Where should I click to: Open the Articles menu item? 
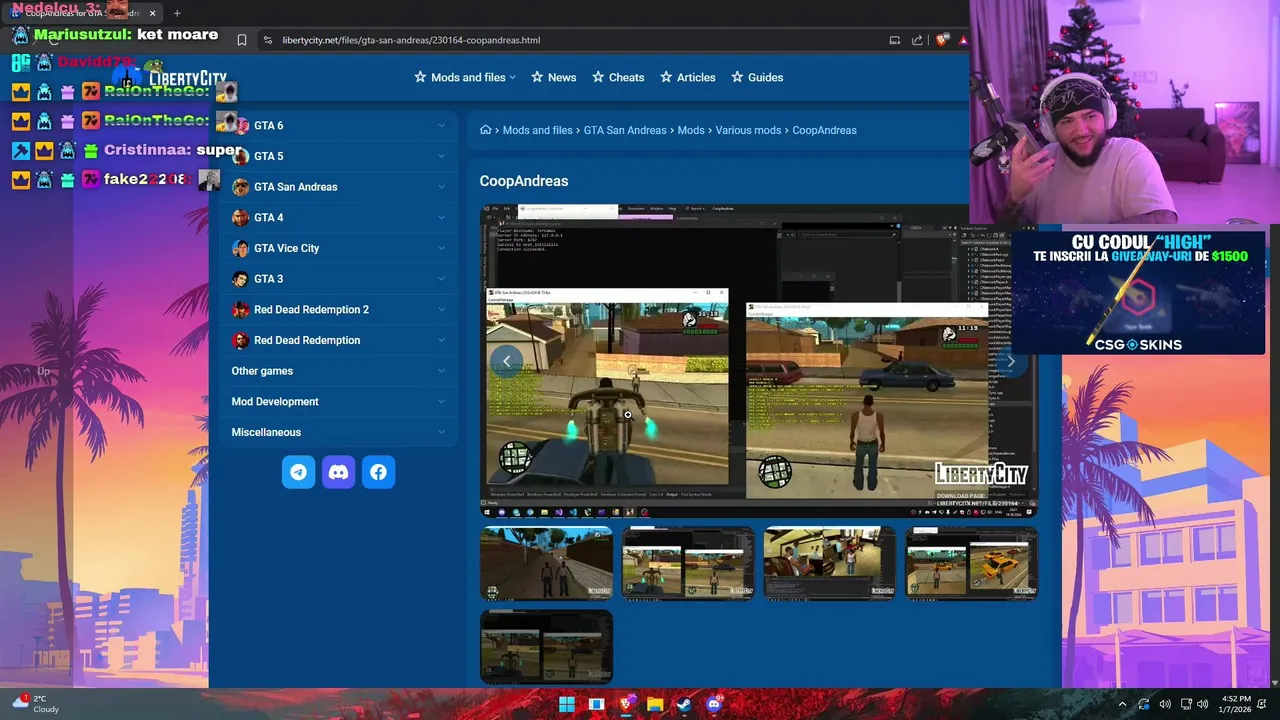click(x=688, y=77)
